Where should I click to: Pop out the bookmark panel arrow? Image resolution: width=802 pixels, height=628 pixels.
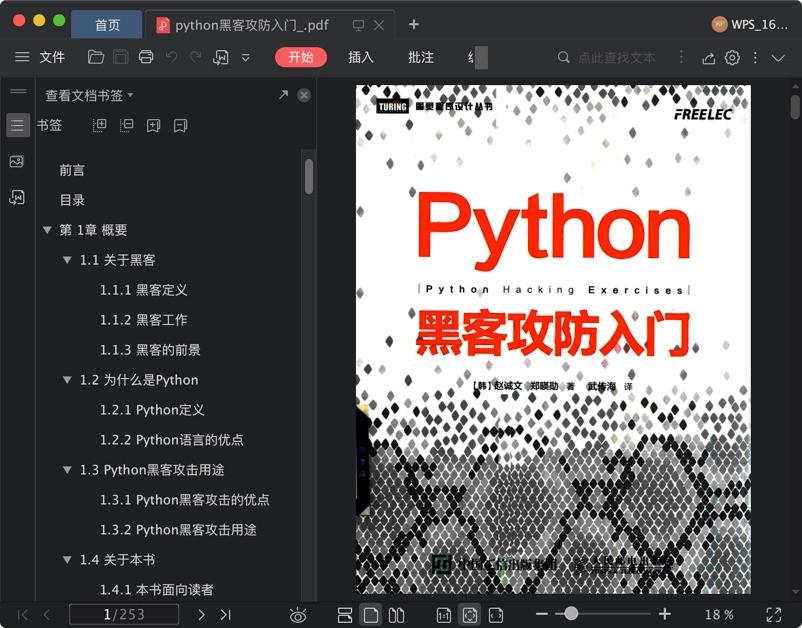[283, 95]
